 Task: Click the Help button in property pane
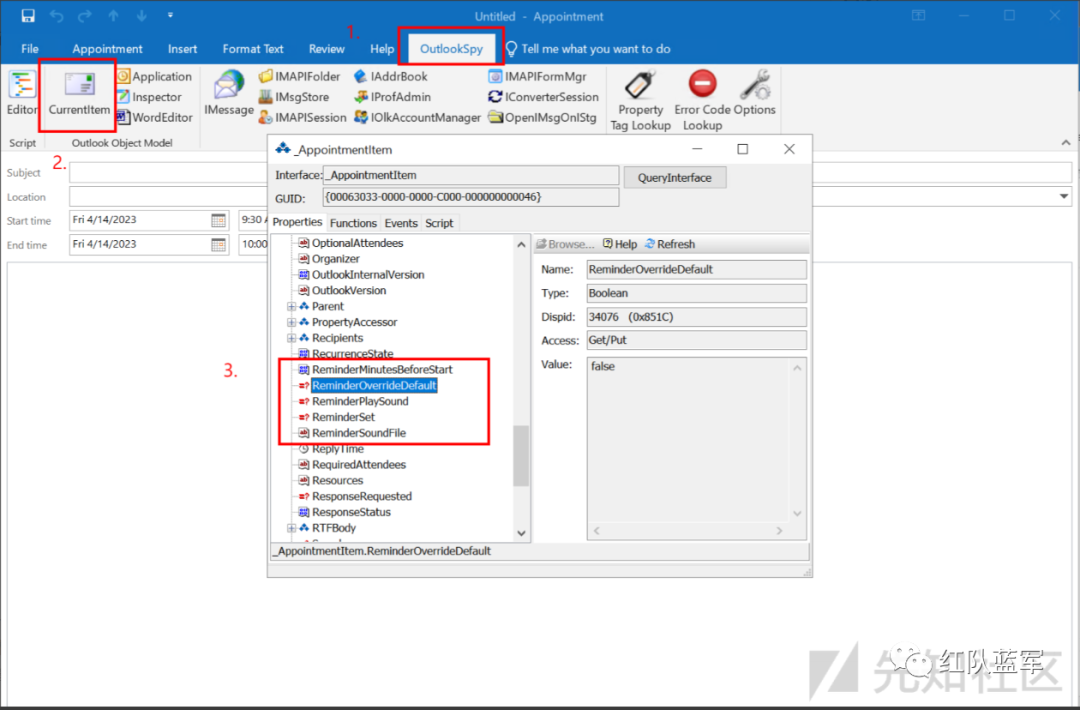(x=620, y=244)
